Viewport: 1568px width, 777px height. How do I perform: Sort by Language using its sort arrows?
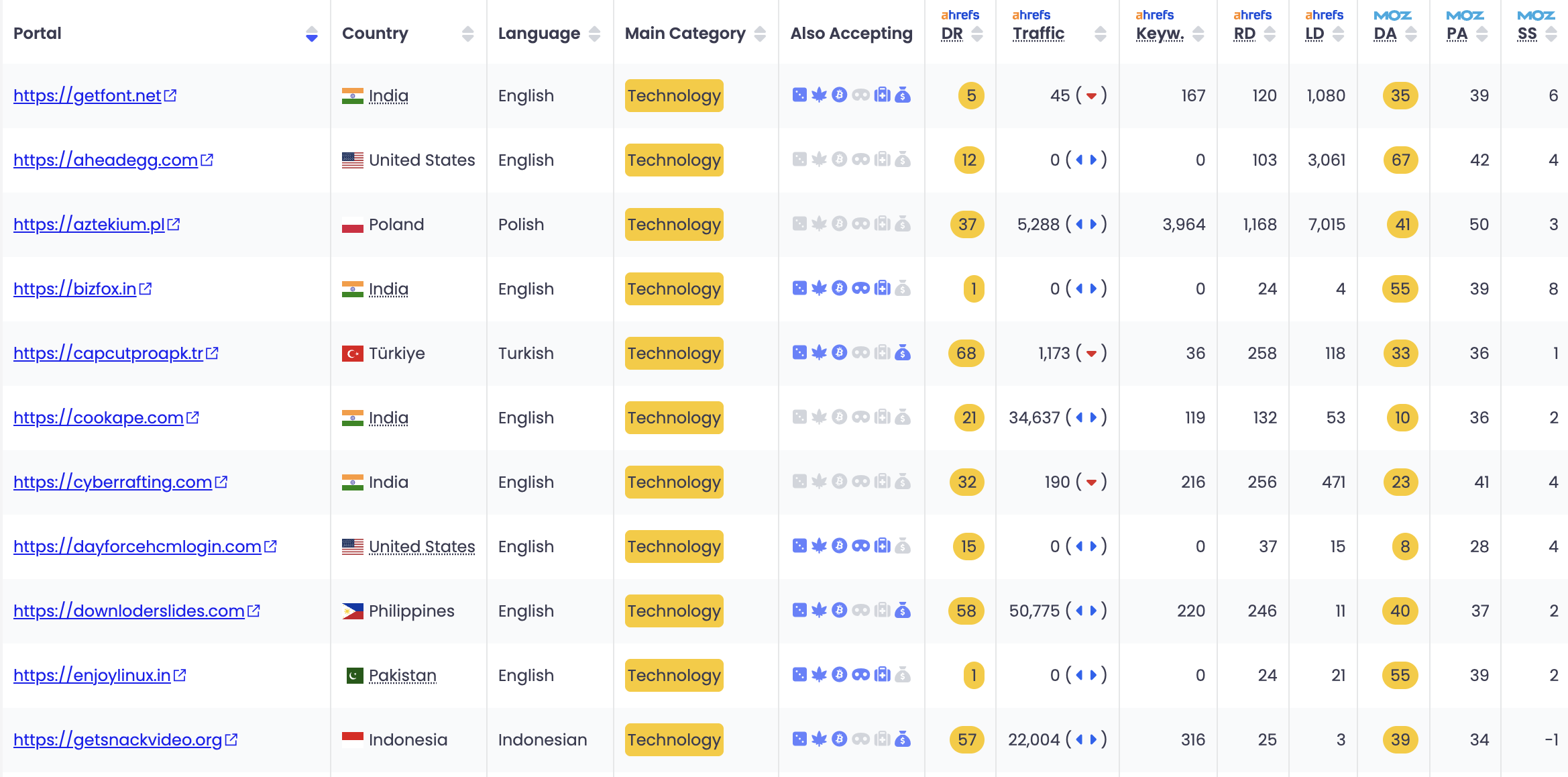(x=594, y=34)
